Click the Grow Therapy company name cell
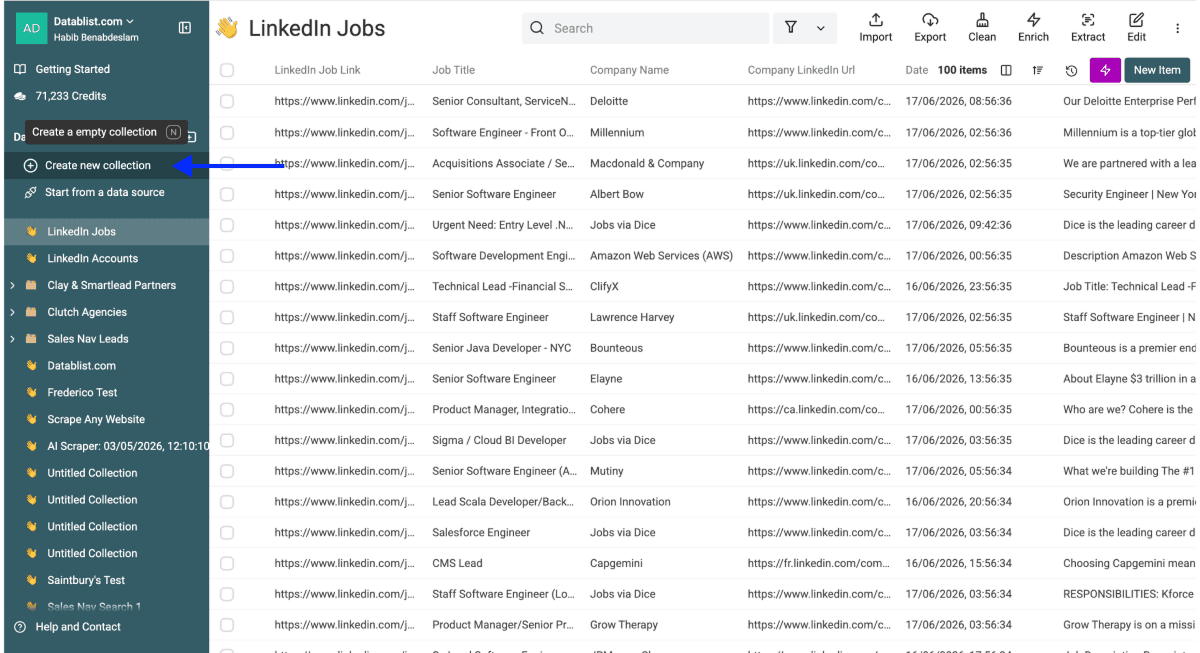This screenshot has width=1200, height=653. pos(624,625)
